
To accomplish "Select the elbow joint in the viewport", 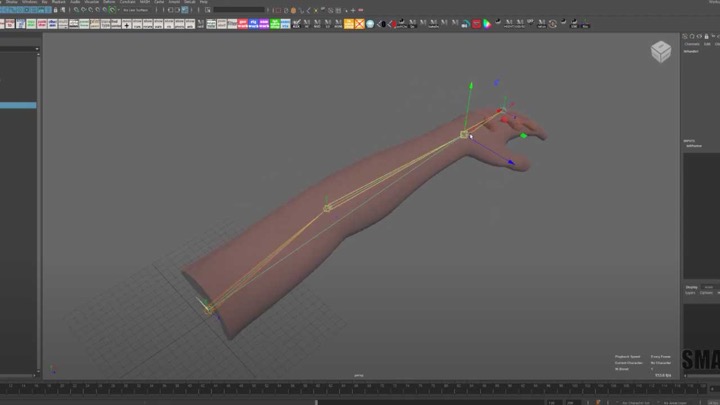I will pyautogui.click(x=327, y=208).
